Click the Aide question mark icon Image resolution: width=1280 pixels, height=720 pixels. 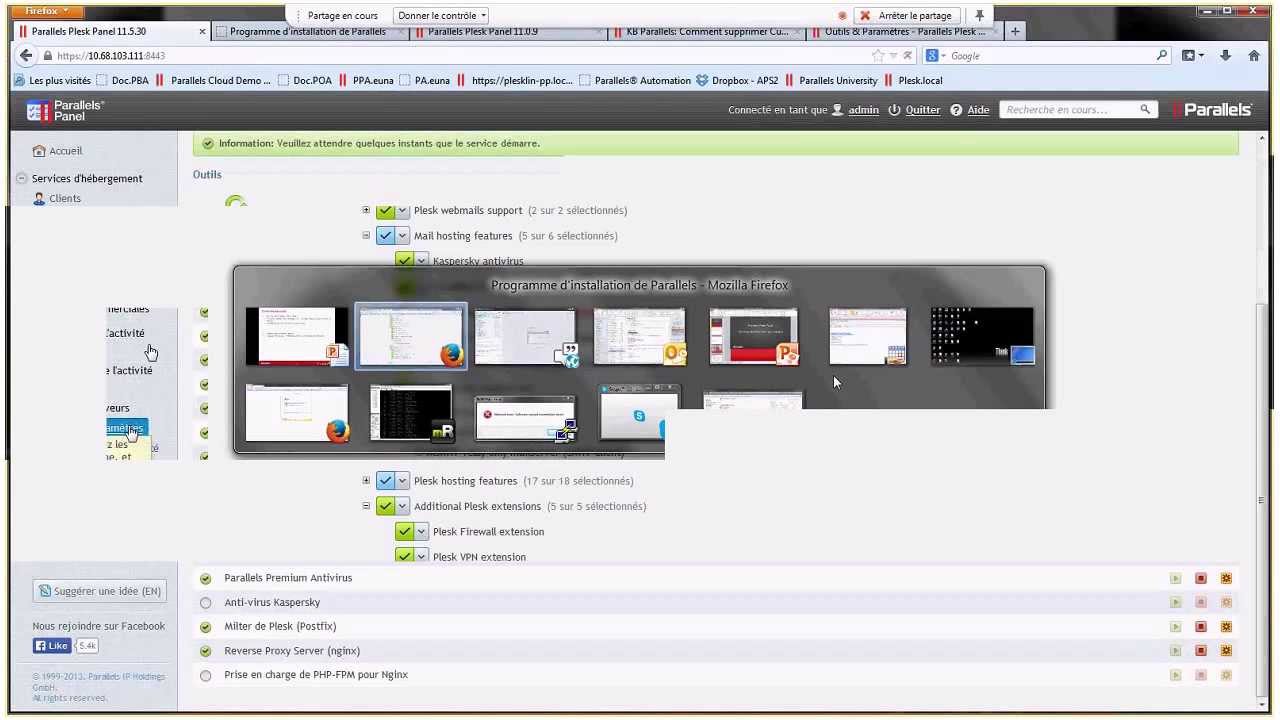956,110
